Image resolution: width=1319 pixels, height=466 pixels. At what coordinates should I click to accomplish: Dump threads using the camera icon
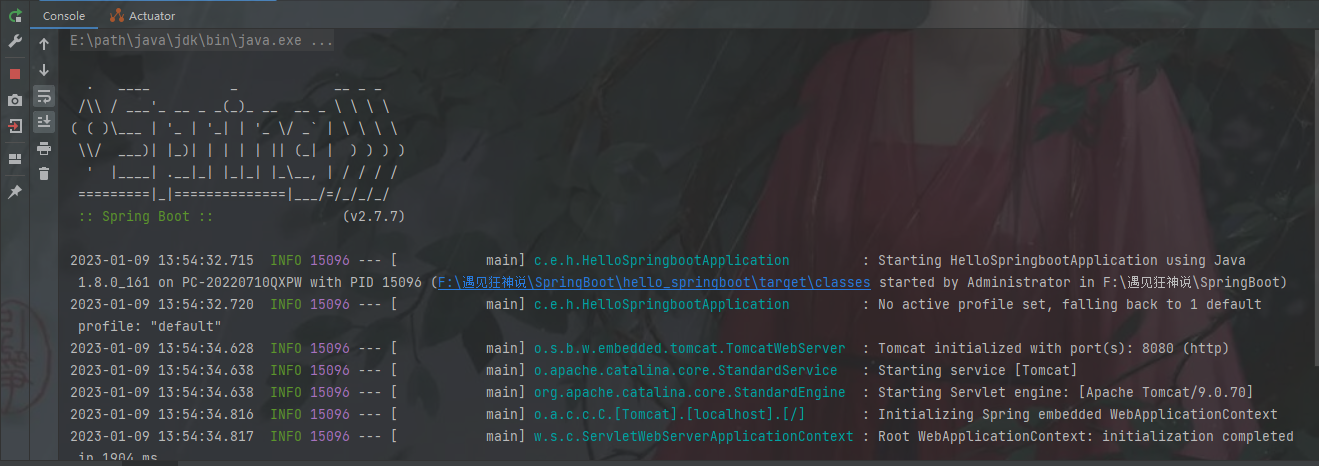pos(15,100)
